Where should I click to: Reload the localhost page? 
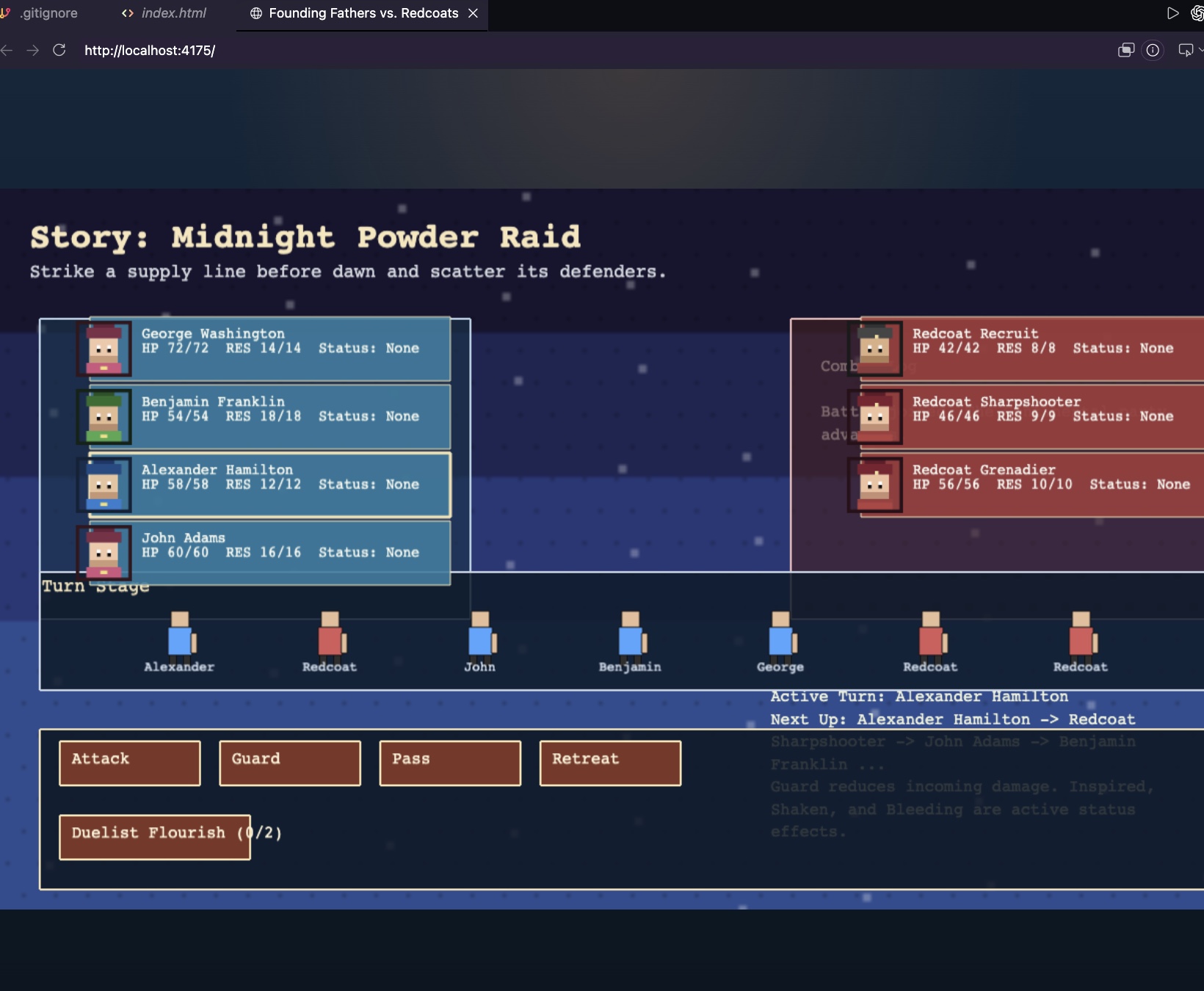click(x=59, y=50)
